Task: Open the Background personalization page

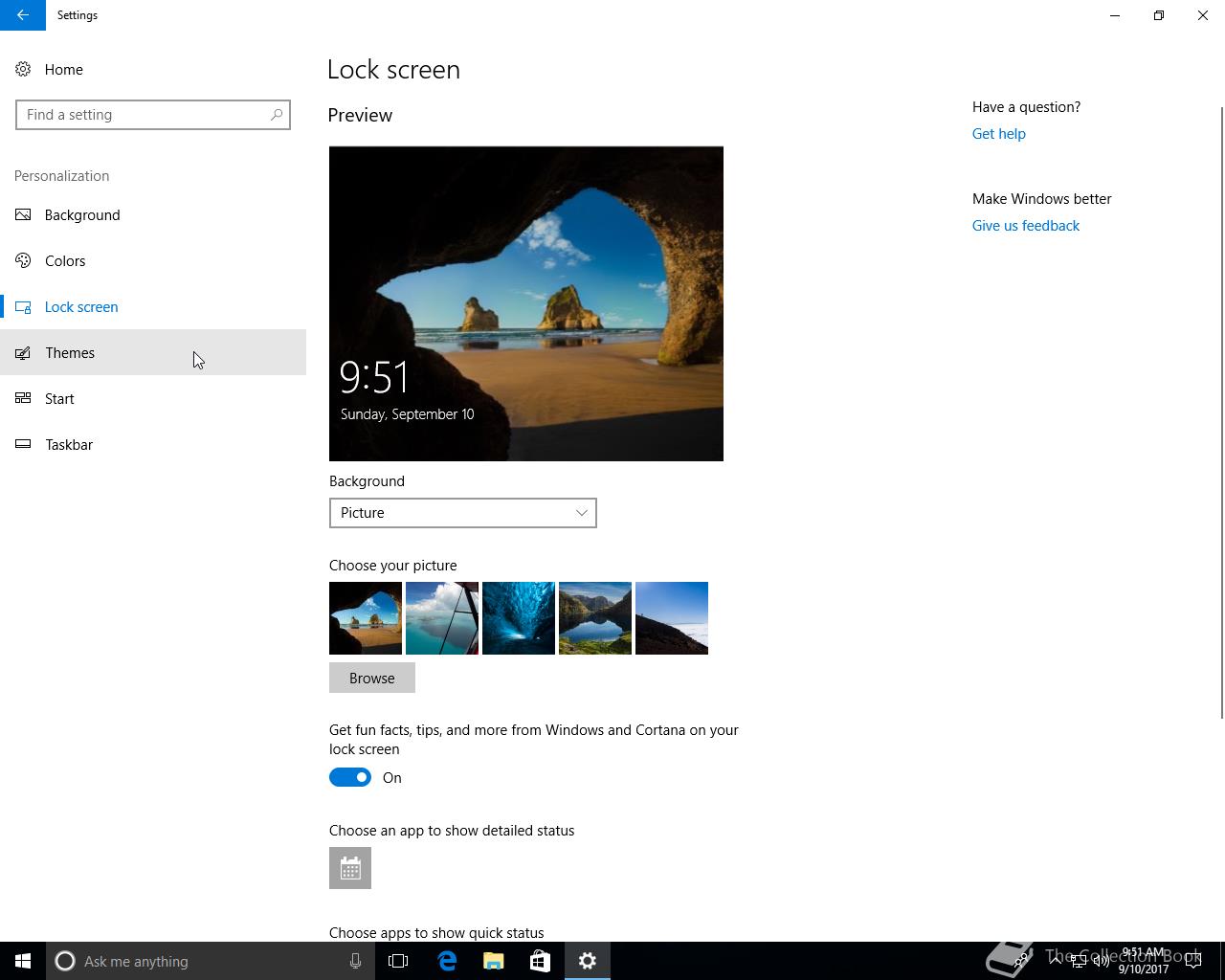Action: [153, 214]
